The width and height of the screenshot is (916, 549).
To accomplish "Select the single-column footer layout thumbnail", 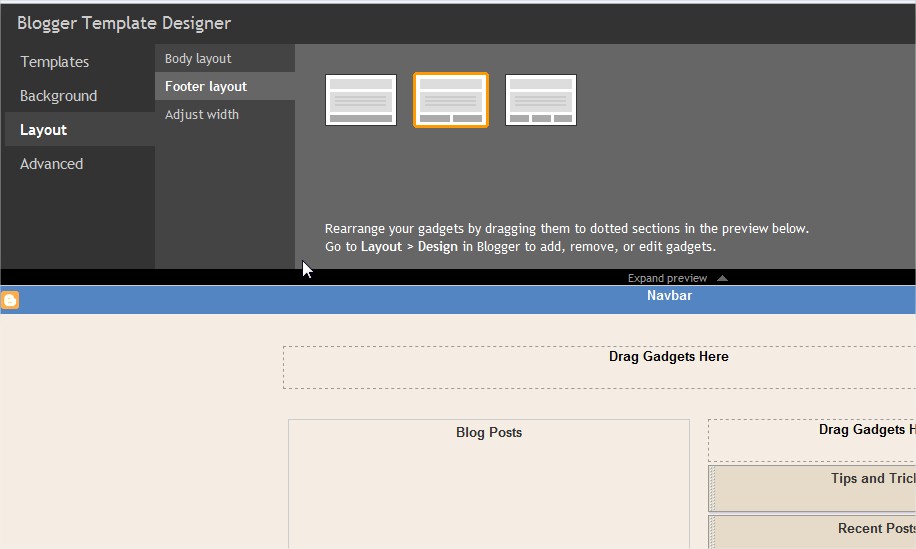I will (x=361, y=100).
